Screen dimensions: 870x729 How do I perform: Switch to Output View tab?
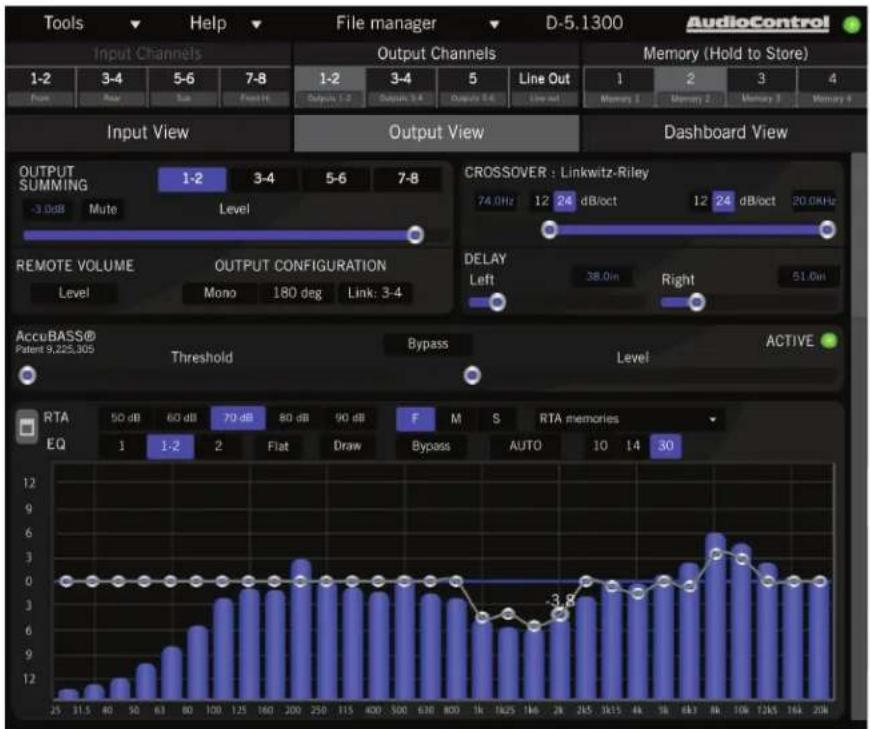pyautogui.click(x=436, y=133)
